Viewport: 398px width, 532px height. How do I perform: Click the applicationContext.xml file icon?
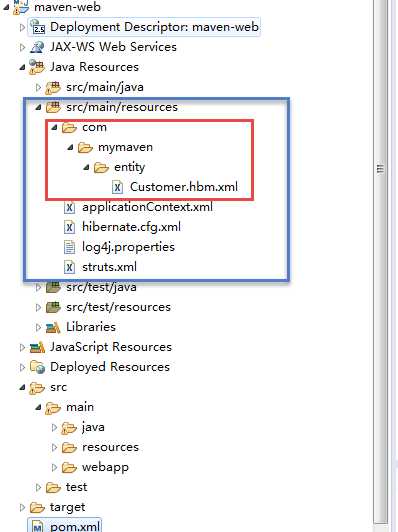pos(69,207)
